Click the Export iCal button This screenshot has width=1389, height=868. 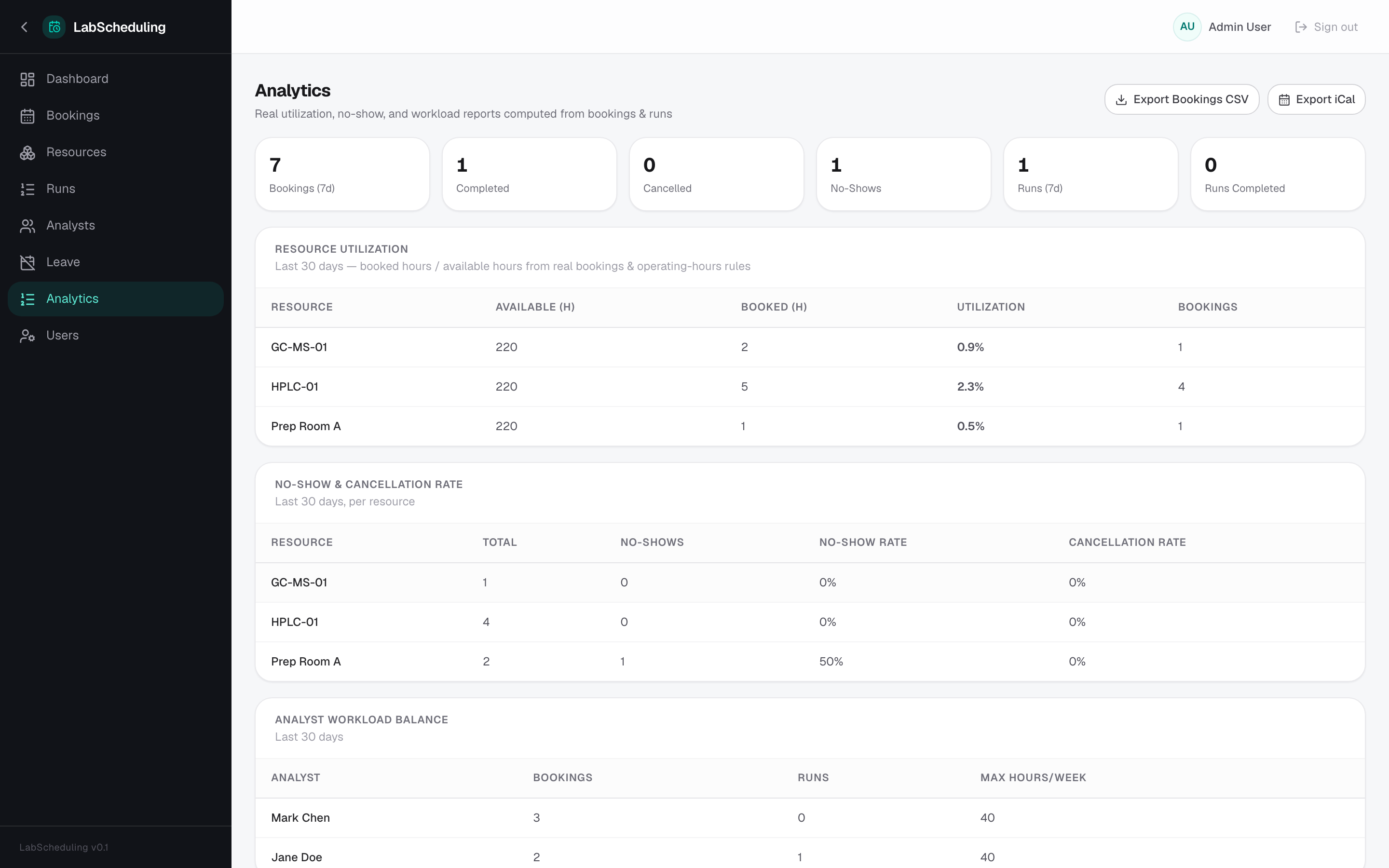[x=1316, y=100]
